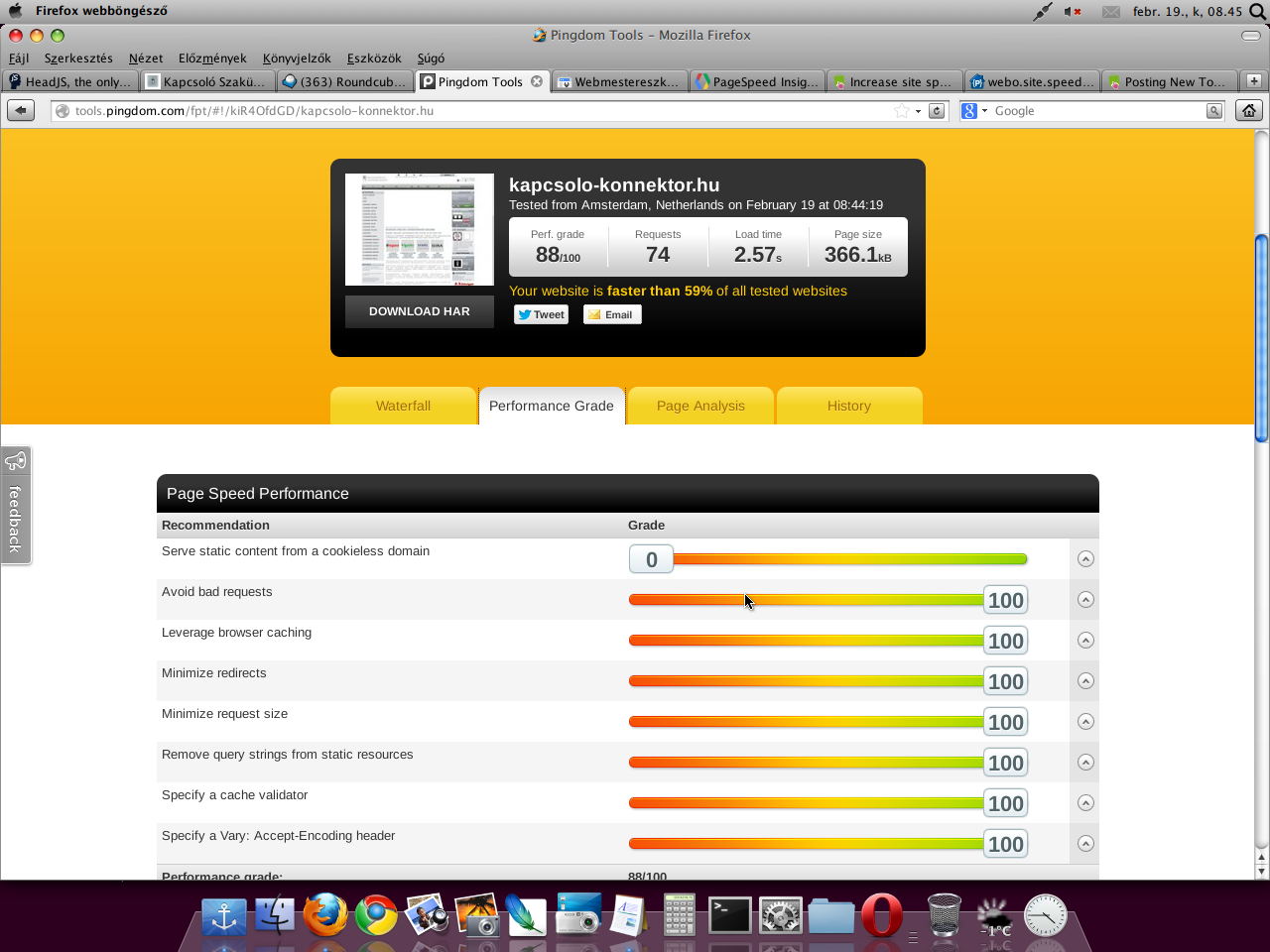Open the clock icon in the dock
Screen dimensions: 1270x952
(x=1045, y=915)
